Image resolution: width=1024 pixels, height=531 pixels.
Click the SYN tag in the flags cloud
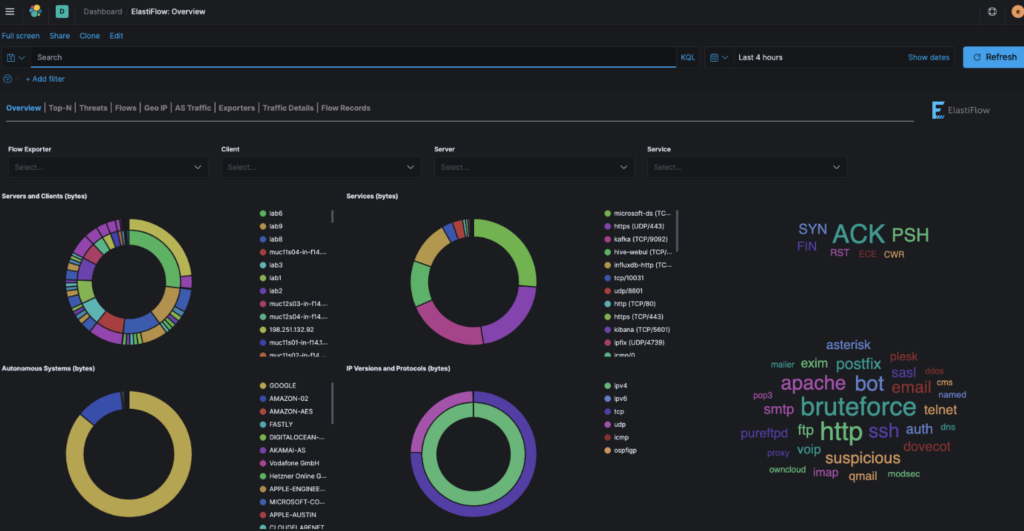[x=812, y=229]
